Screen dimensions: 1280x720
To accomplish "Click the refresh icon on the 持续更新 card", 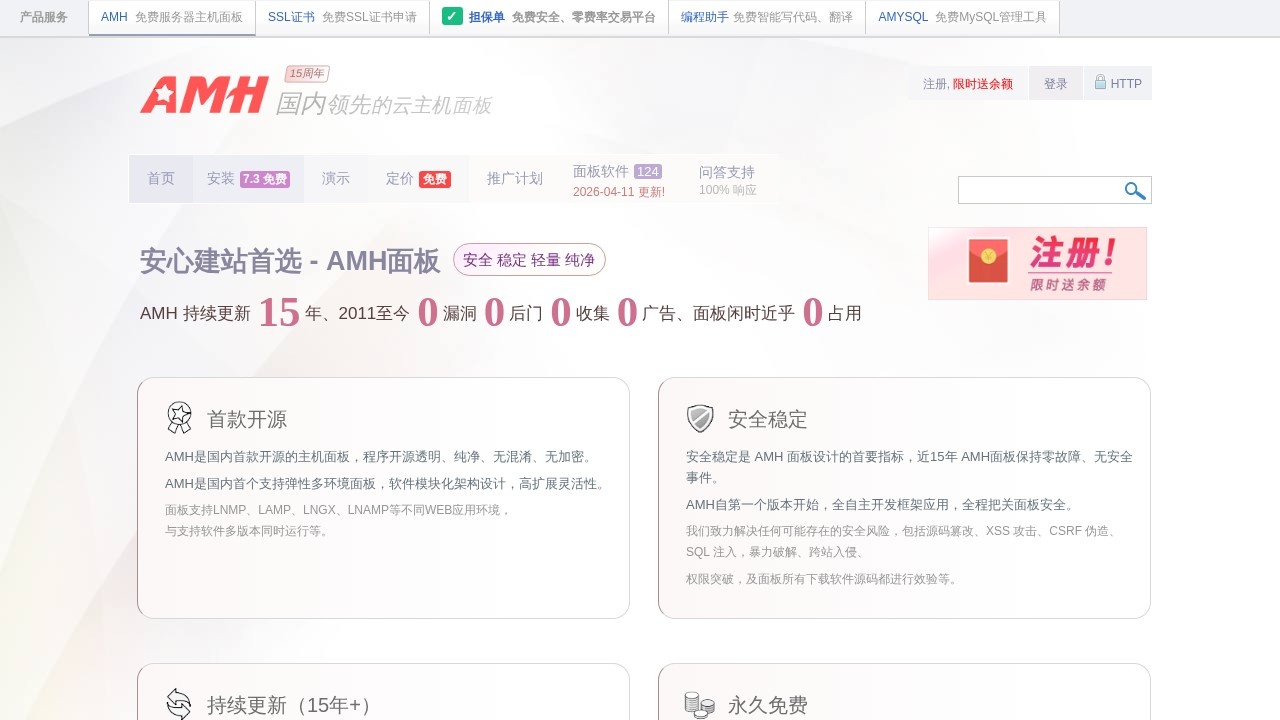I will 178,704.
